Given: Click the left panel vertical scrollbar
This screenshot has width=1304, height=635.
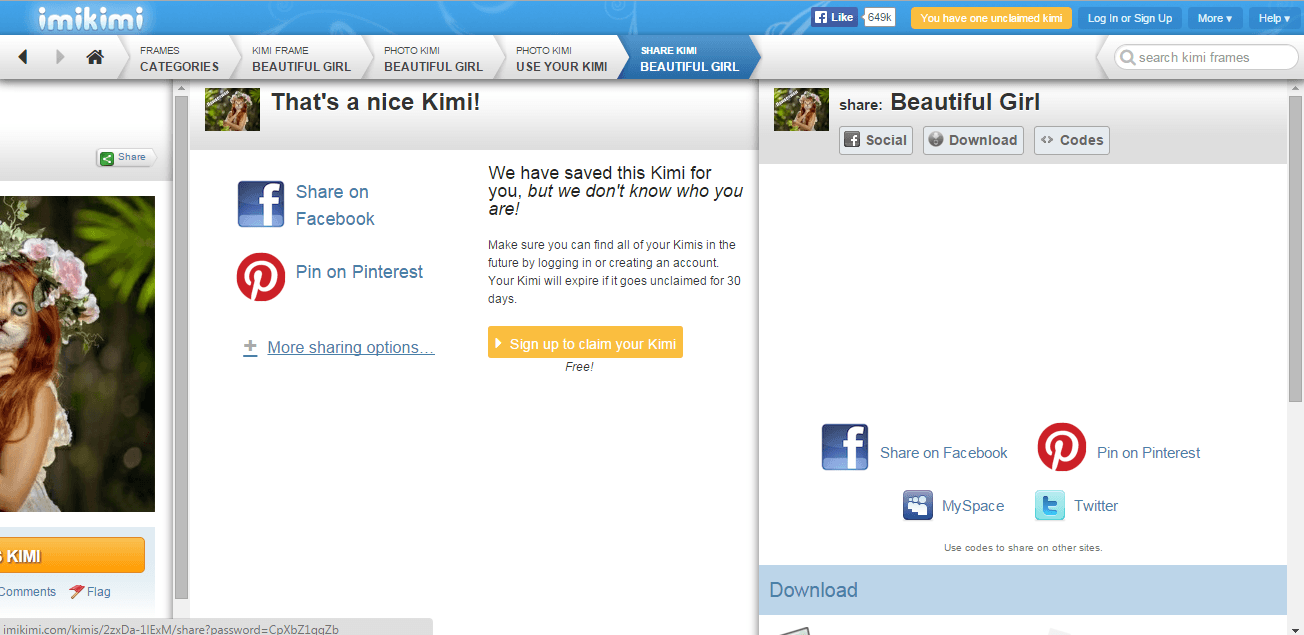Looking at the screenshot, I should click(180, 348).
